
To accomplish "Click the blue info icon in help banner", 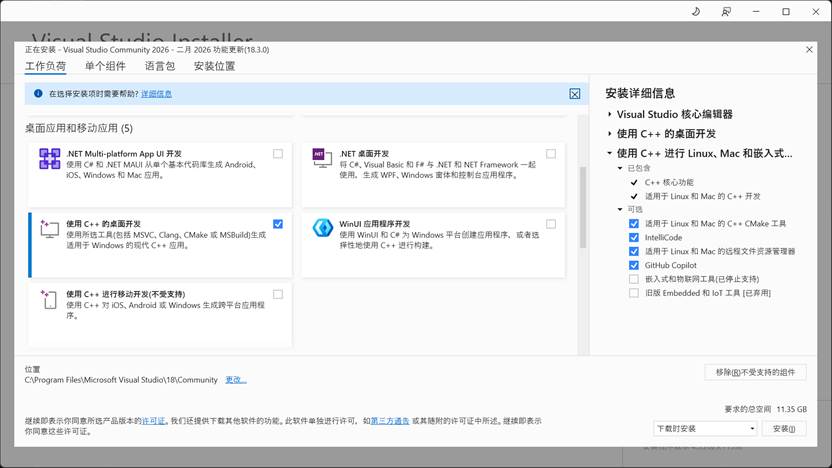I will (x=38, y=93).
